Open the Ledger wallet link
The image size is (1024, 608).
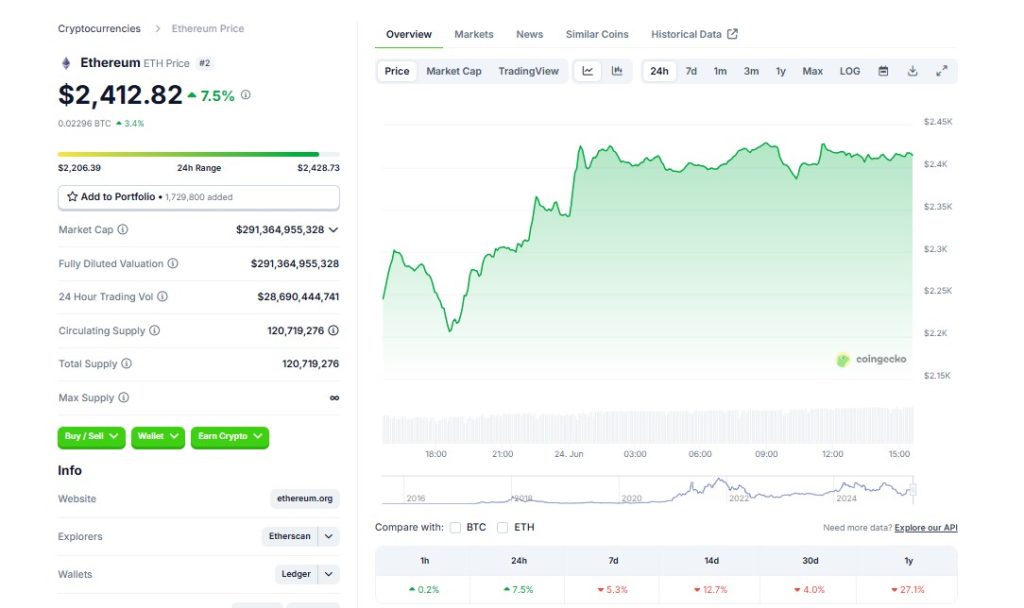coord(296,574)
